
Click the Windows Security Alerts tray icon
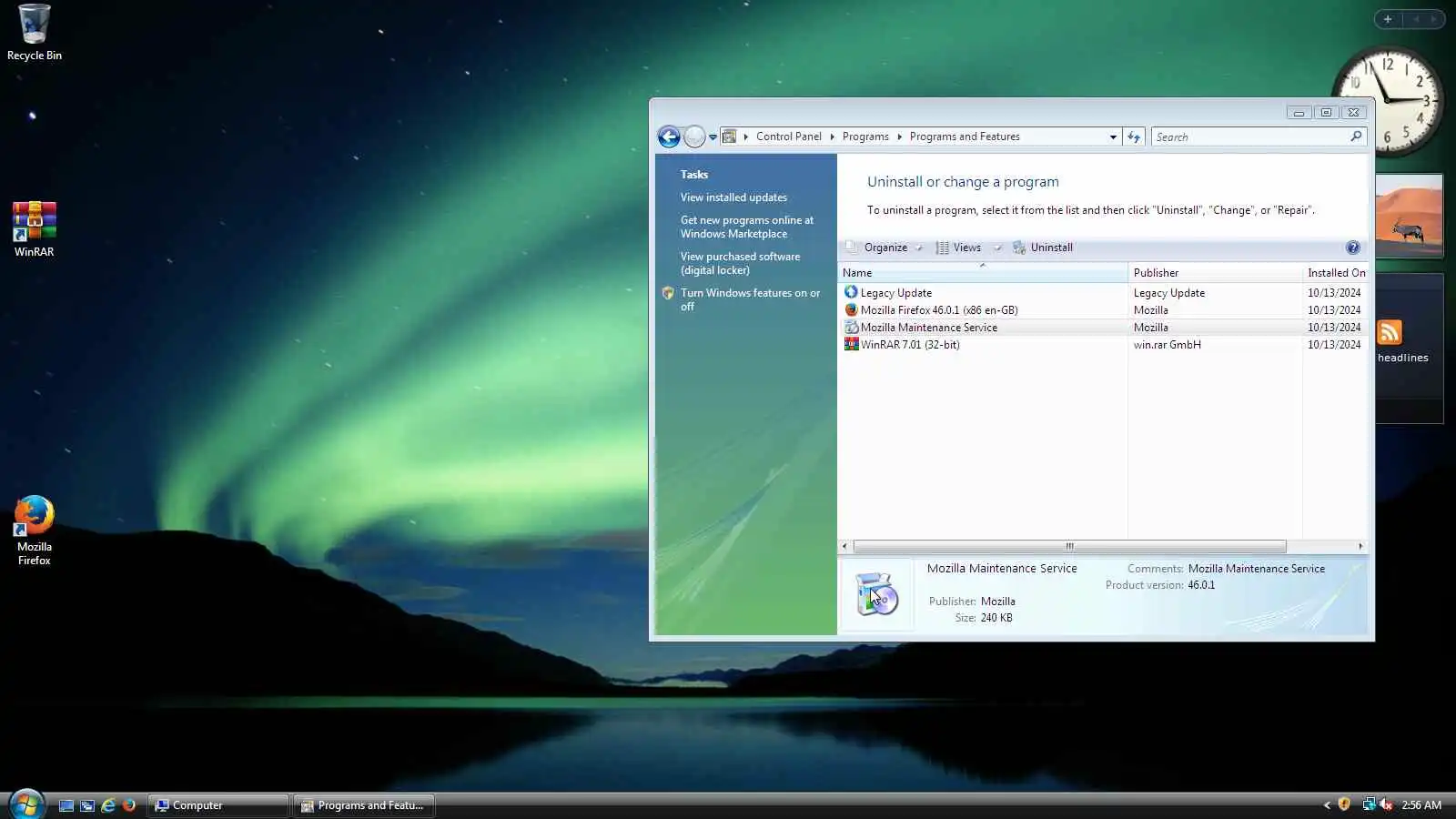(x=1344, y=804)
